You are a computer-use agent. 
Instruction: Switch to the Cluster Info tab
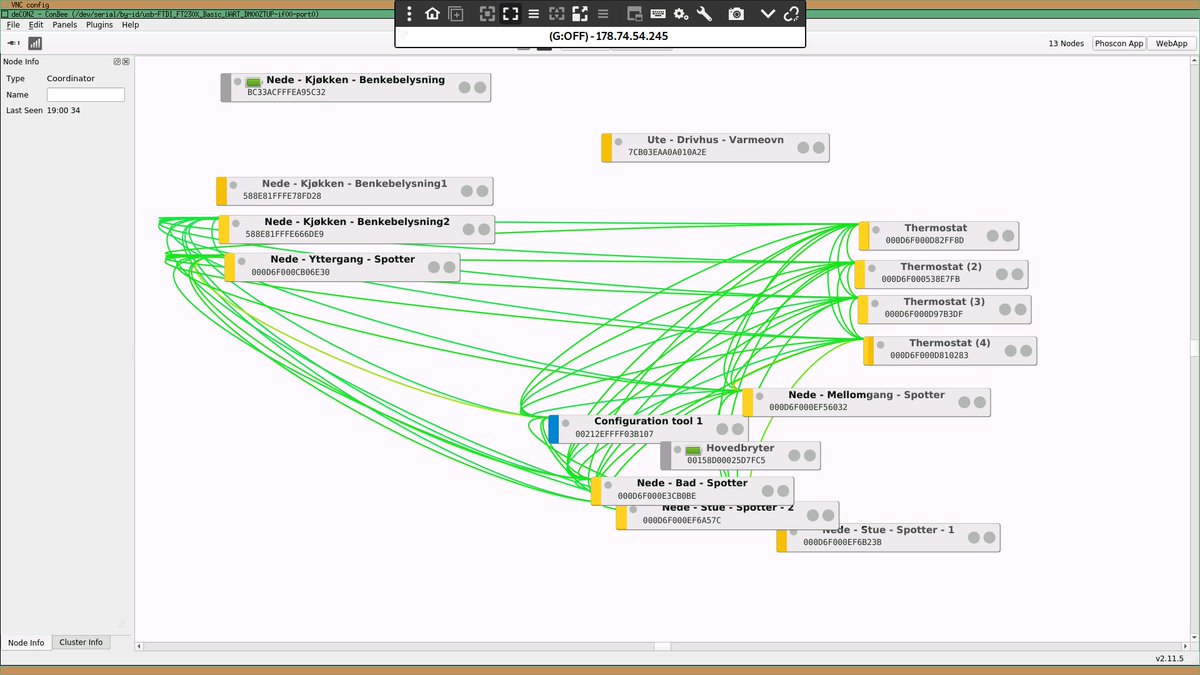(81, 642)
